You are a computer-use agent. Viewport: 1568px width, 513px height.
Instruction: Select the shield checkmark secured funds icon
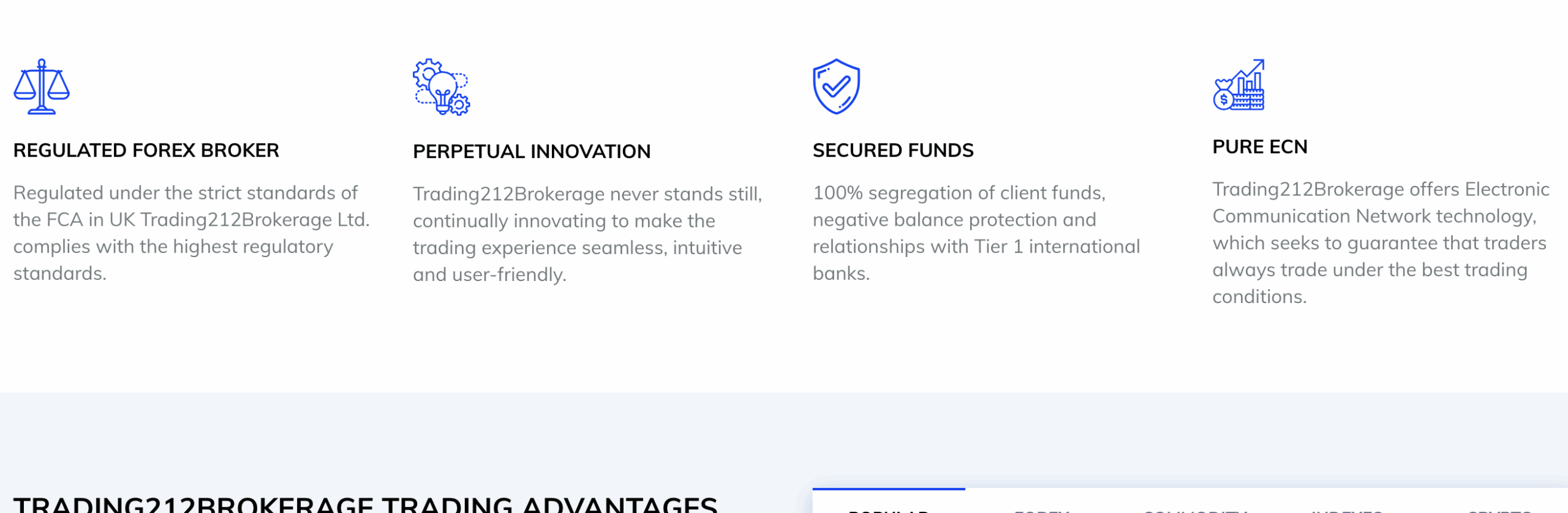(x=837, y=86)
